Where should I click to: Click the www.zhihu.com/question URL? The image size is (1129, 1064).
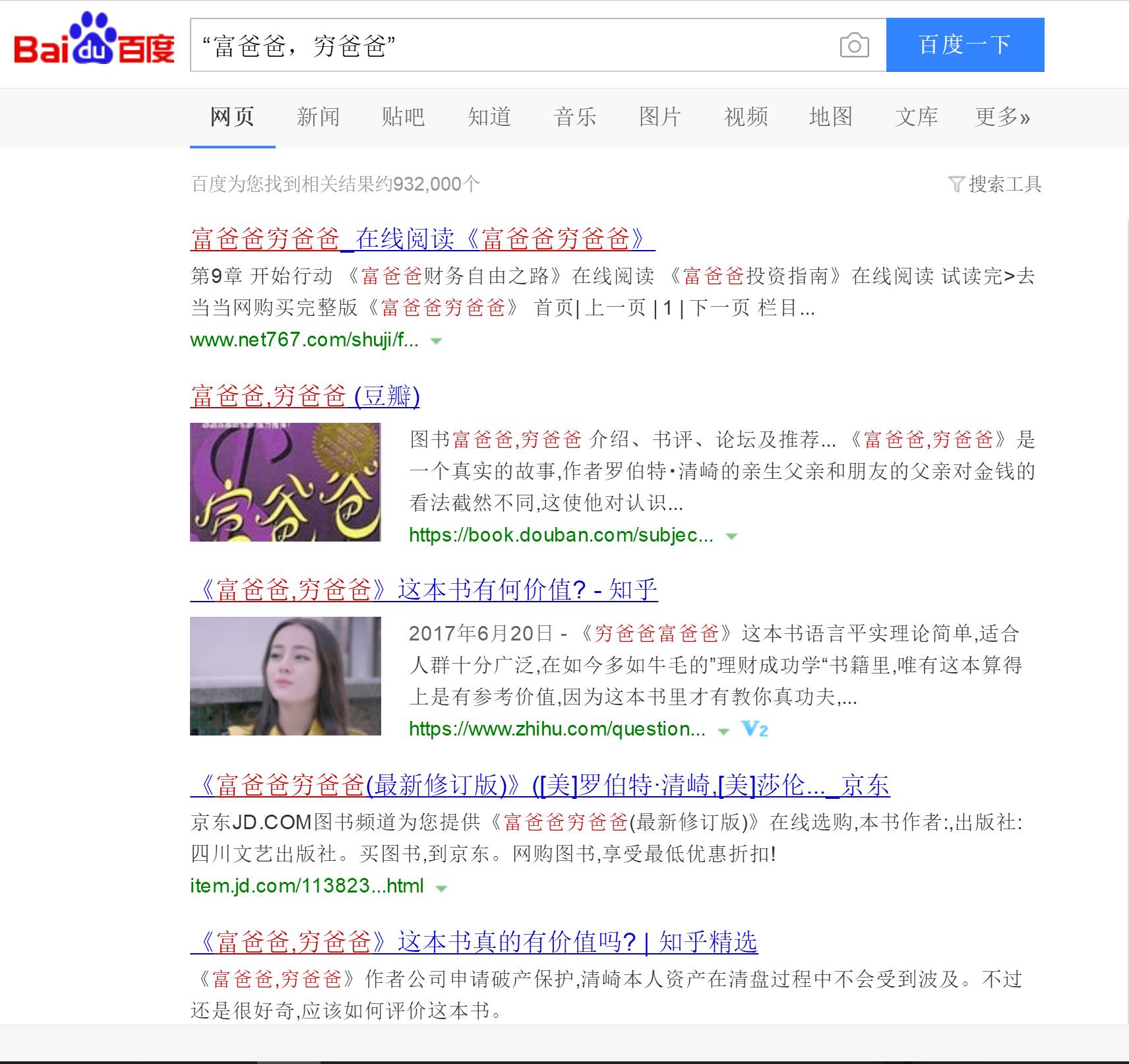557,729
